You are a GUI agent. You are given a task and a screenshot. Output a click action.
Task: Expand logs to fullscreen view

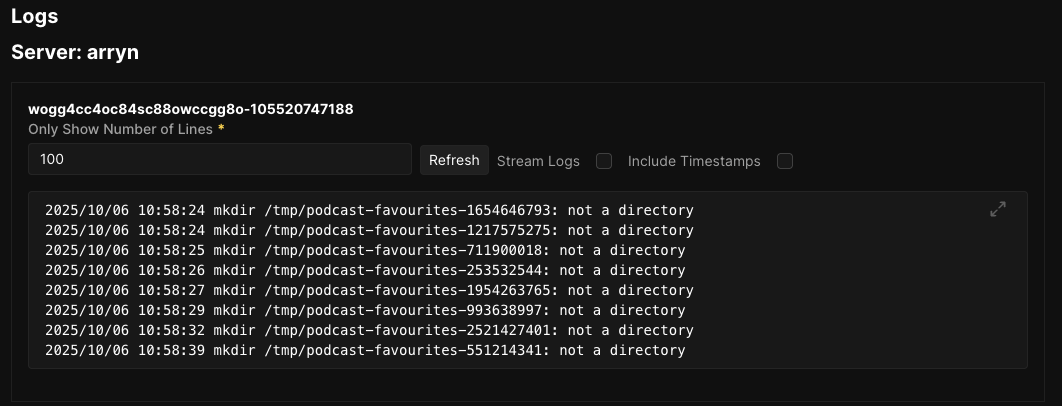pos(997,209)
